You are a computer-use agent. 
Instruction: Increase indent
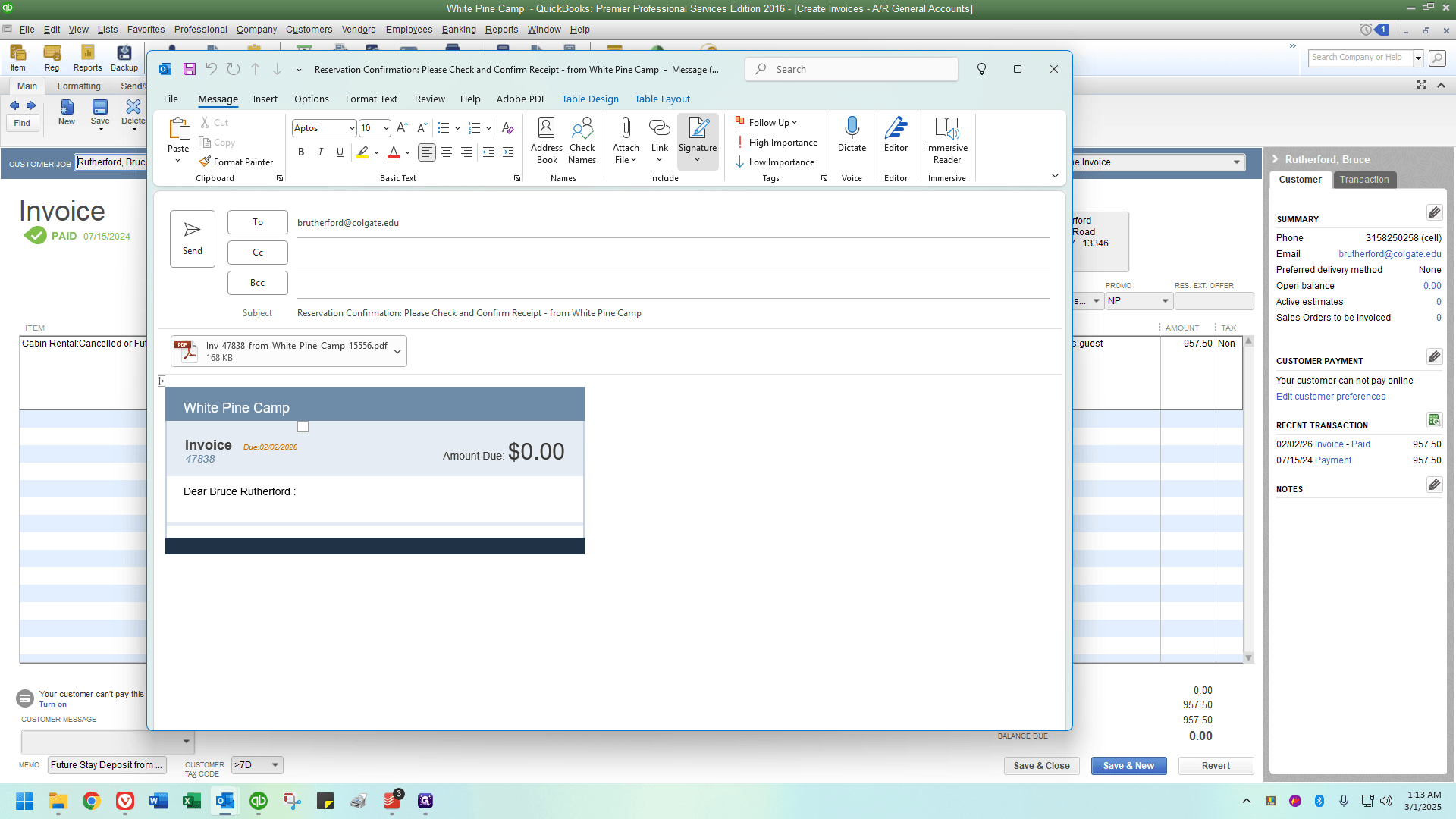click(508, 152)
